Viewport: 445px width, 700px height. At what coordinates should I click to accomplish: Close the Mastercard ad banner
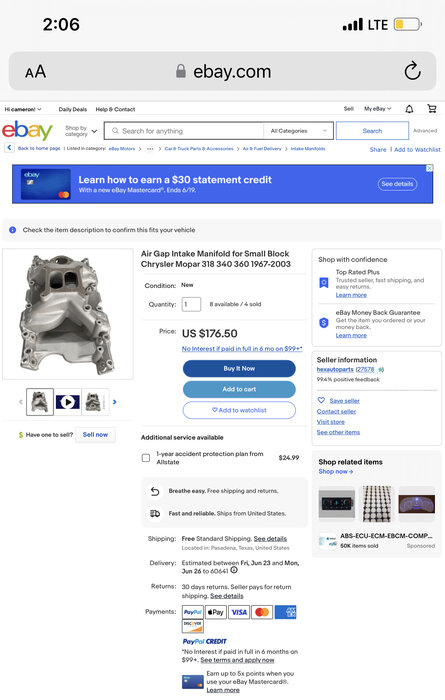pos(429,168)
